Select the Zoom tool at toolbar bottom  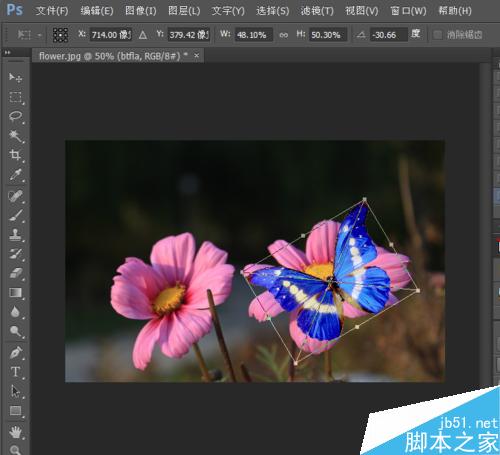point(15,450)
